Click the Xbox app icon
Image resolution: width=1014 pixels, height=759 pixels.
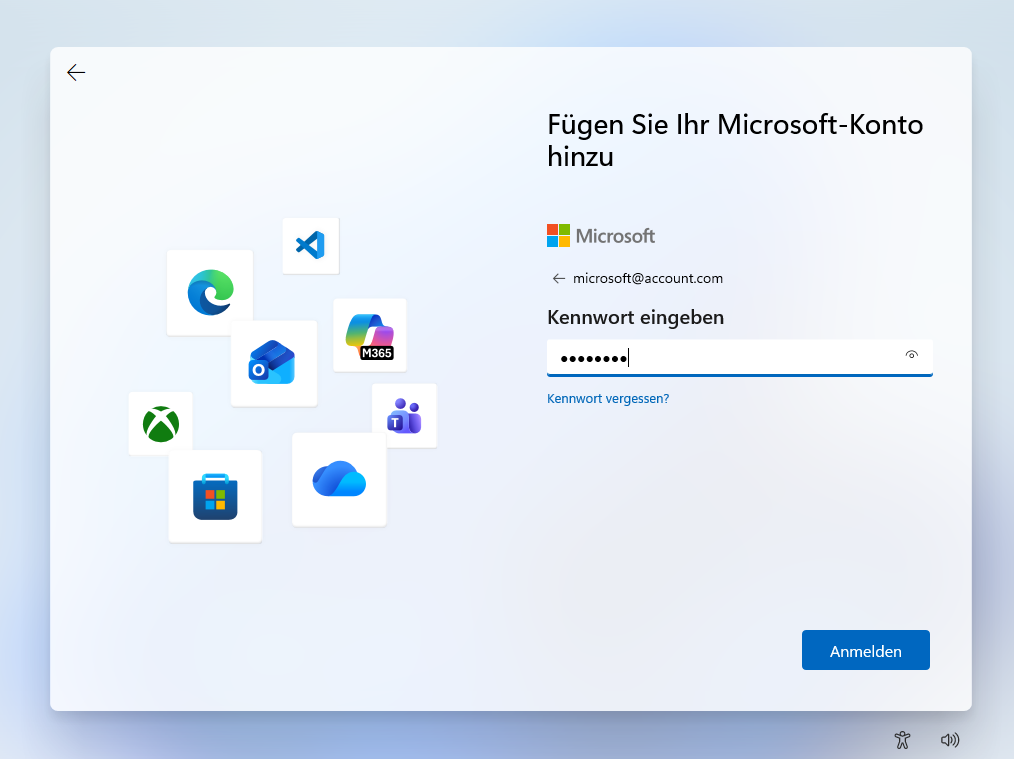(x=160, y=423)
